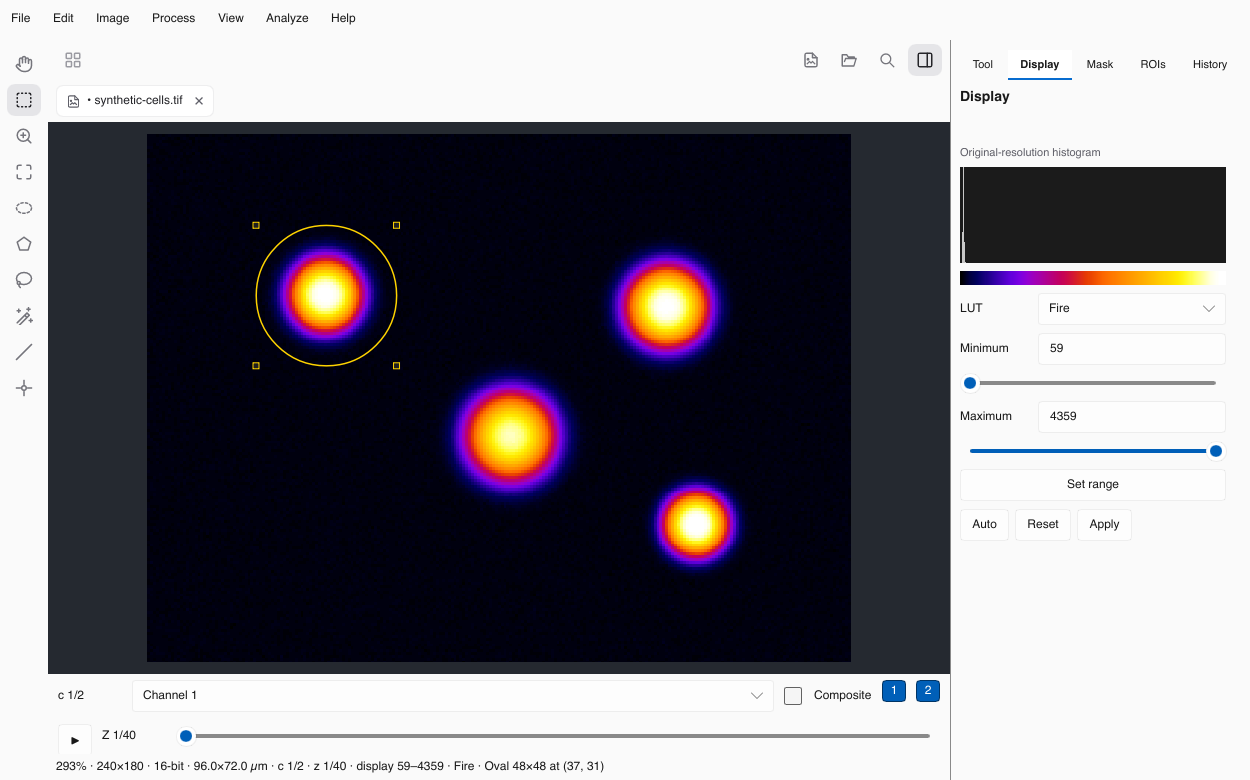Click the Fire LUT color gradient bar
1250x780 pixels.
1093,278
